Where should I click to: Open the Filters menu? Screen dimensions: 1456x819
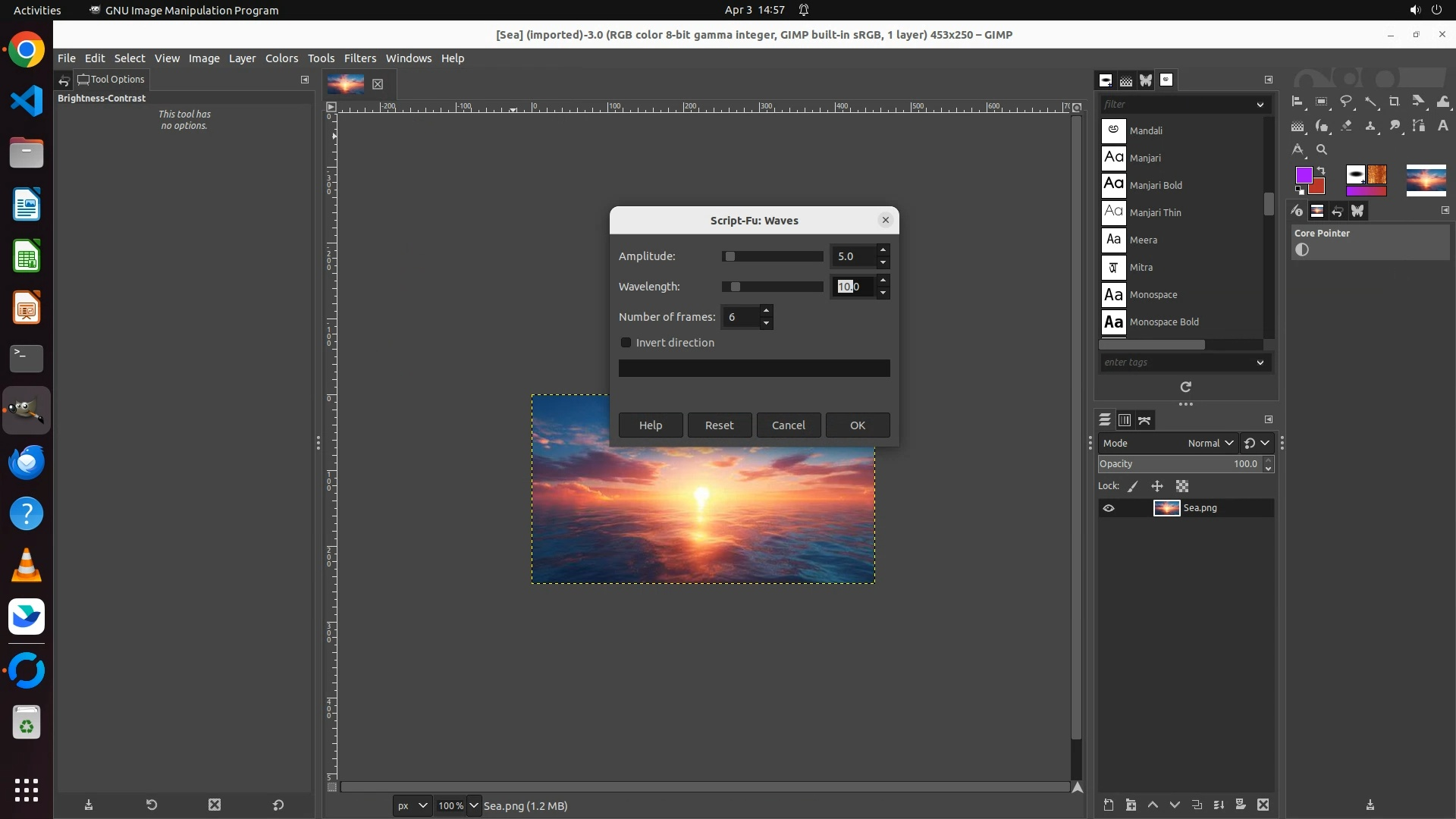click(359, 58)
